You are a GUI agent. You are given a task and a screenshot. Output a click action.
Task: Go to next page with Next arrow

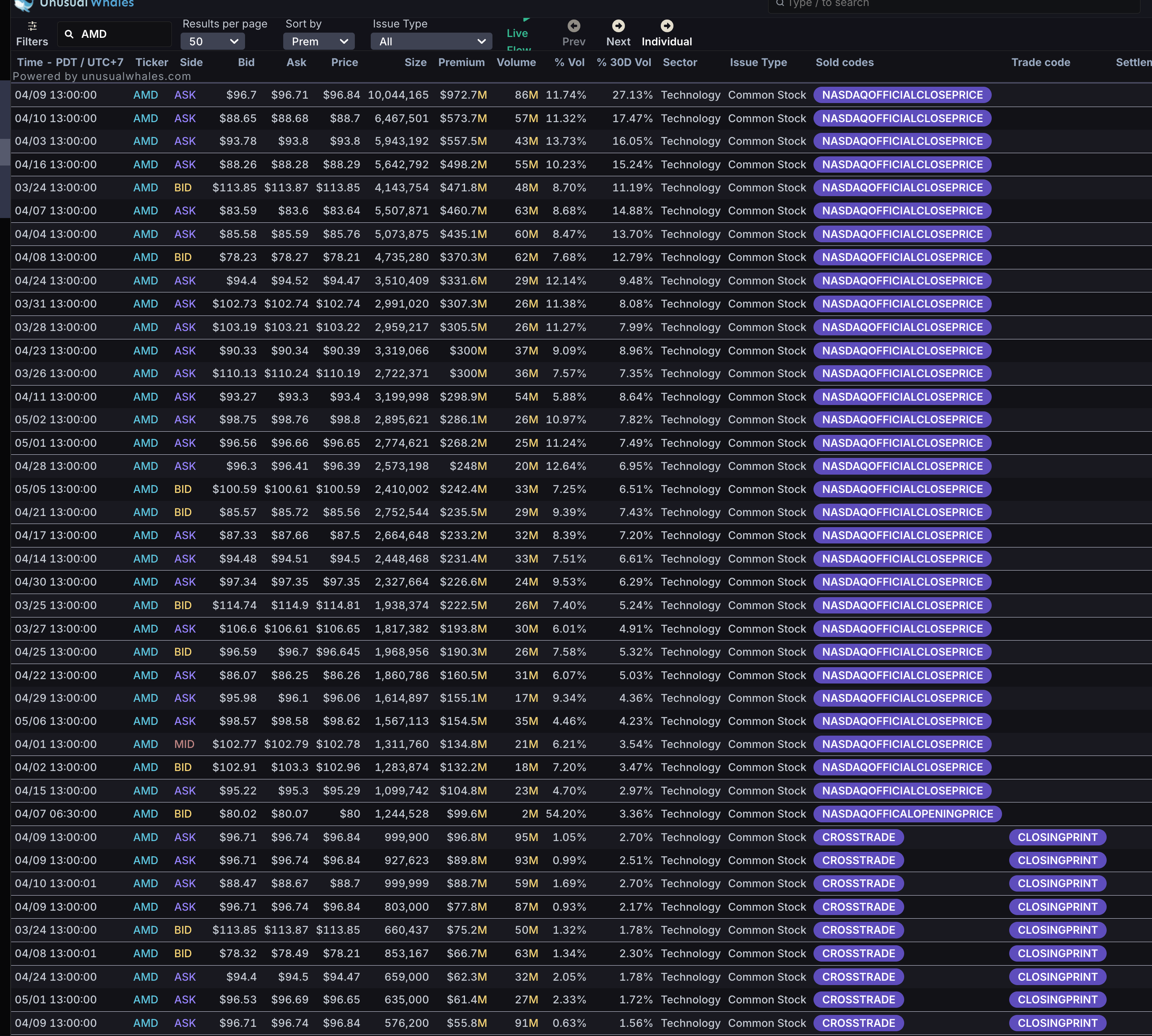(x=618, y=26)
